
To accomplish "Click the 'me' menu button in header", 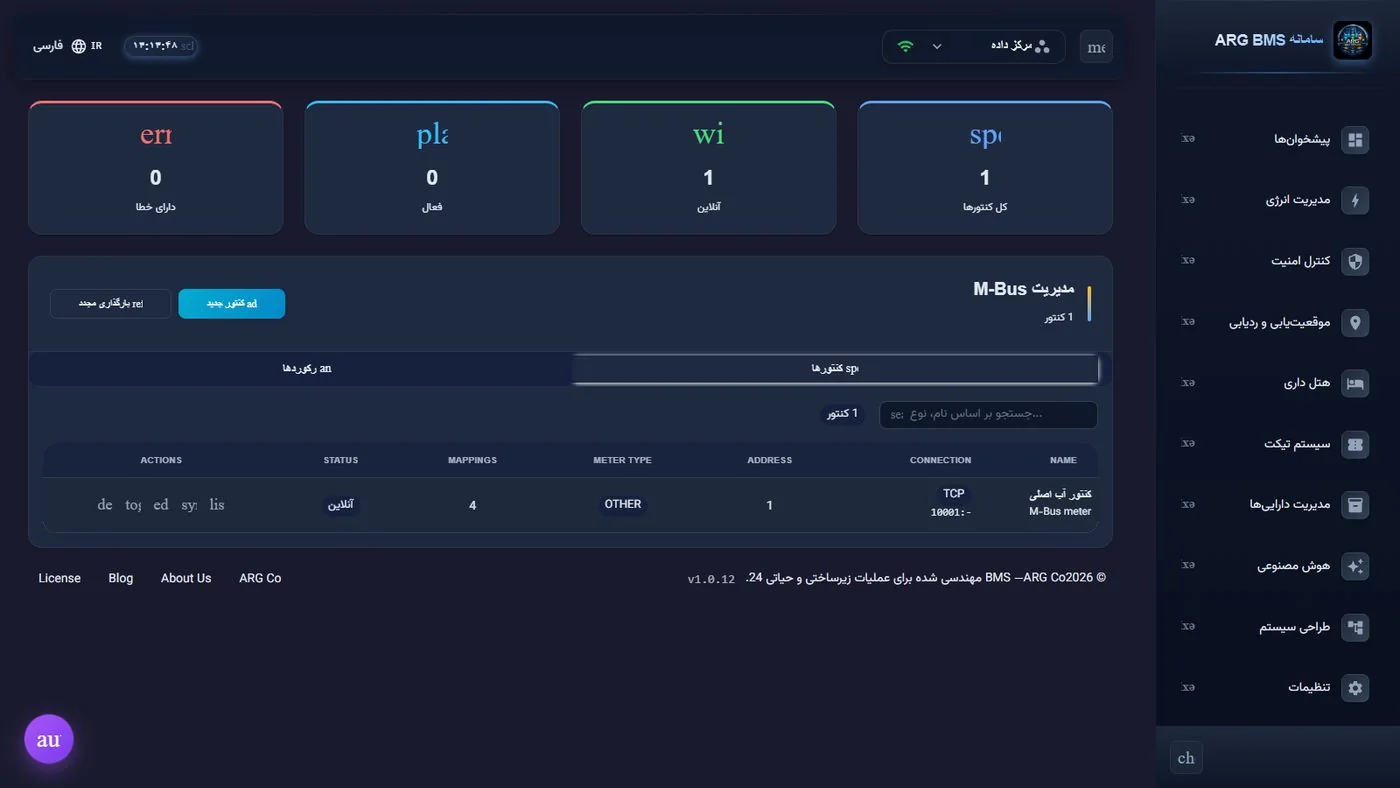I will [1096, 47].
